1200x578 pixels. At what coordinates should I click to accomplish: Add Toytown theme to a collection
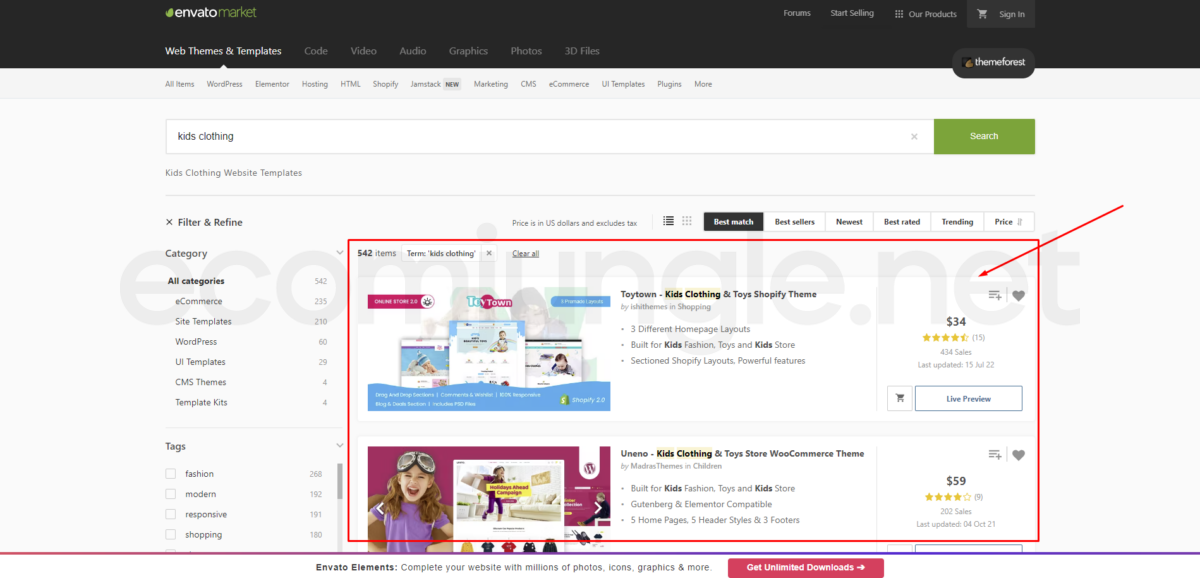pyautogui.click(x=994, y=295)
